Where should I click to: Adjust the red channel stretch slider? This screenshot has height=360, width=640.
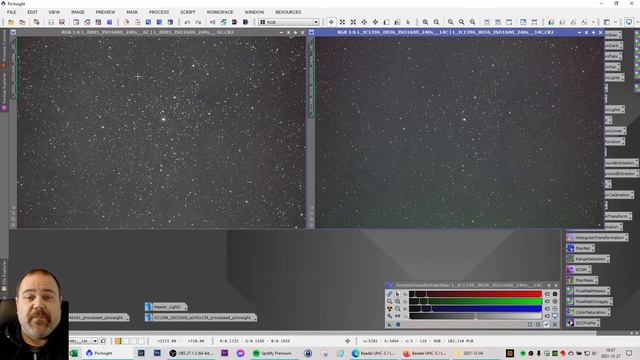(476, 294)
